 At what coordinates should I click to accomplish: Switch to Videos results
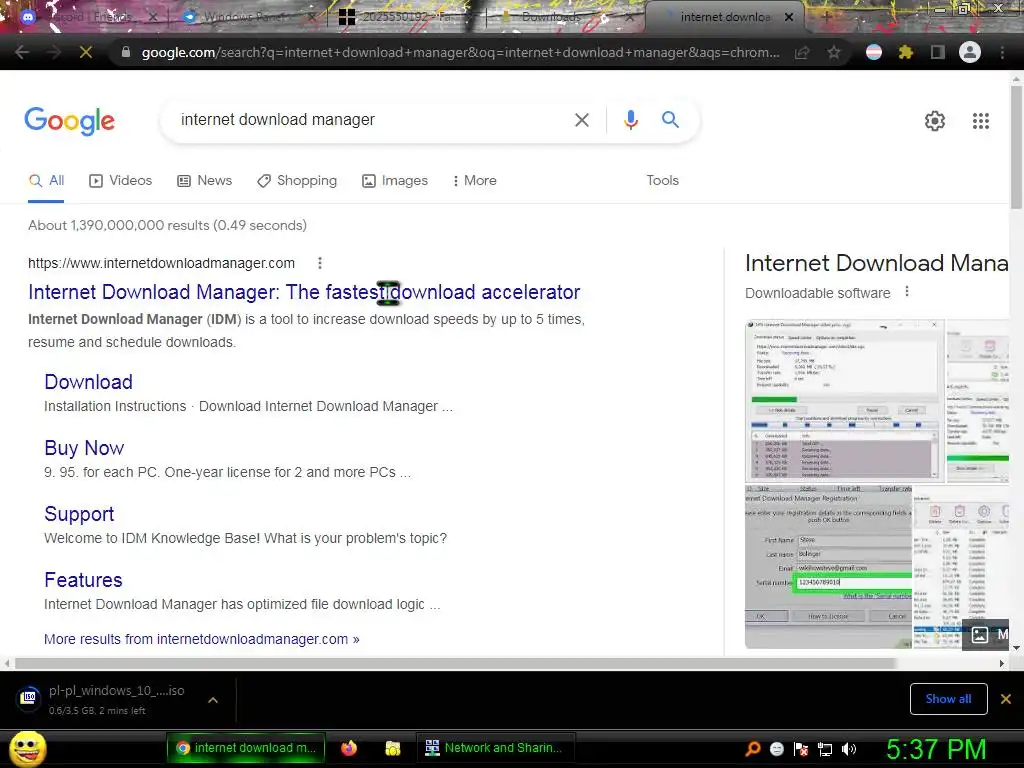click(121, 181)
